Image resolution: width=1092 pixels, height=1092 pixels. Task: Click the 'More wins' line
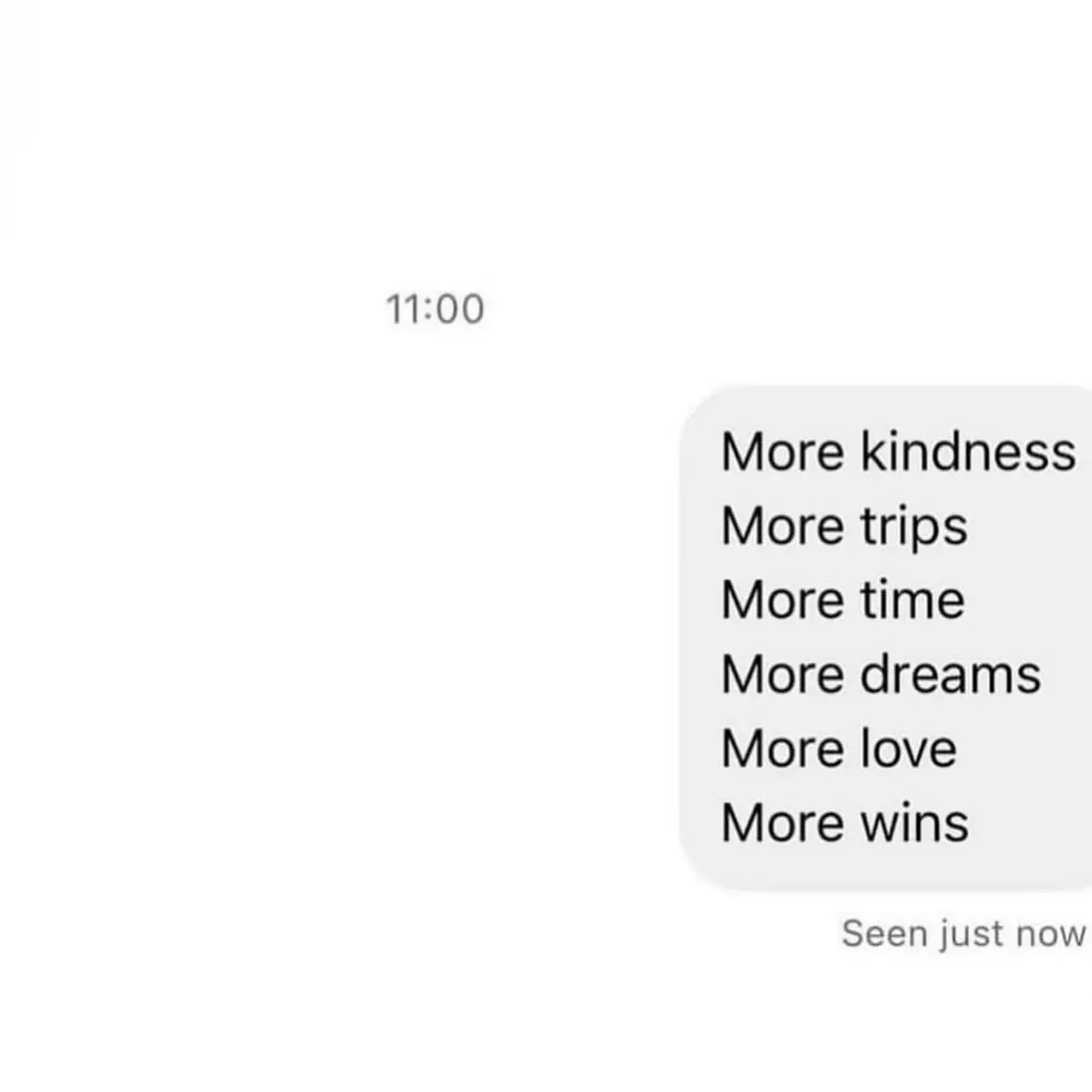pyautogui.click(x=844, y=823)
